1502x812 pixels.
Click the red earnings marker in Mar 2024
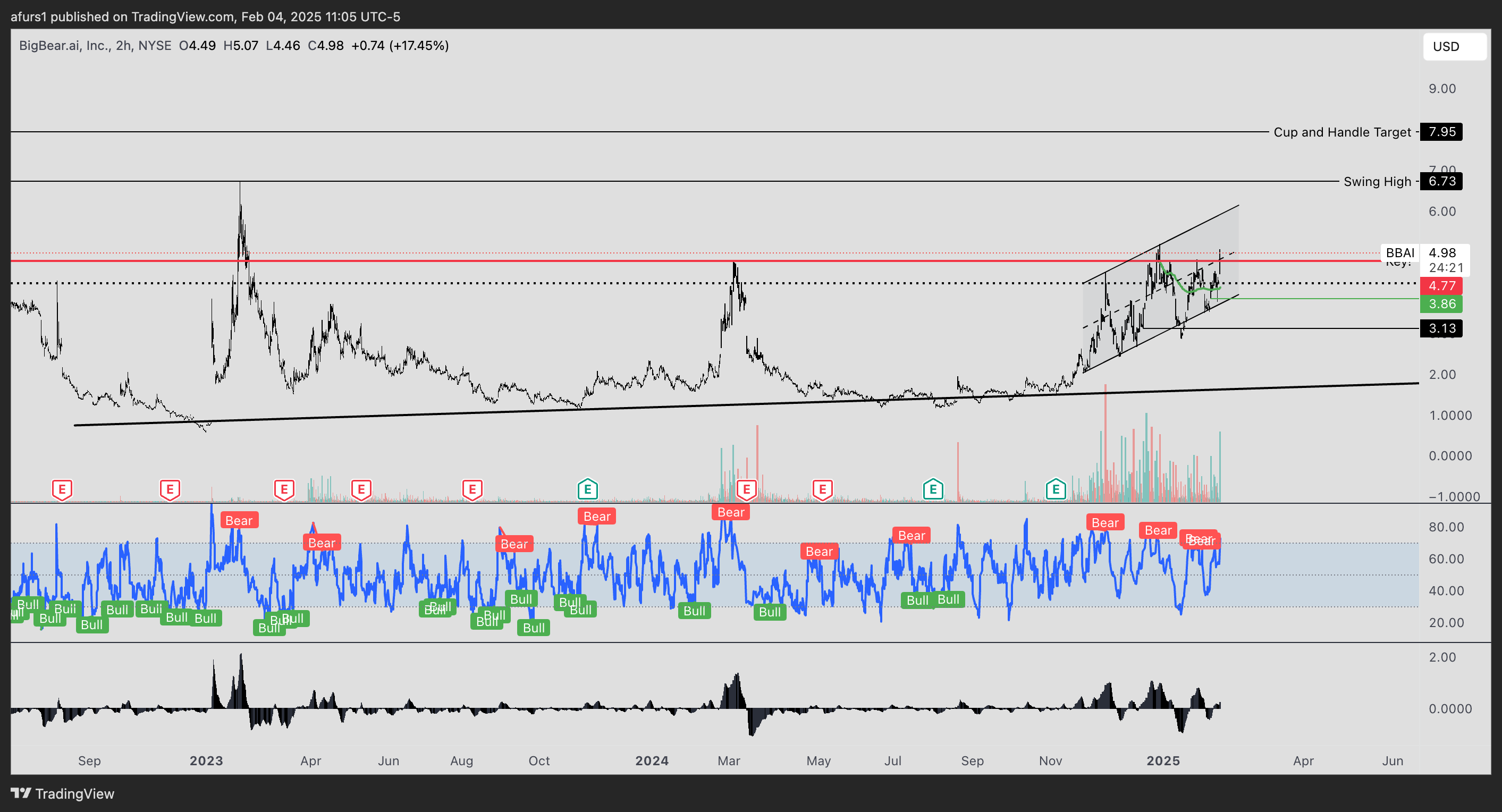(x=746, y=489)
